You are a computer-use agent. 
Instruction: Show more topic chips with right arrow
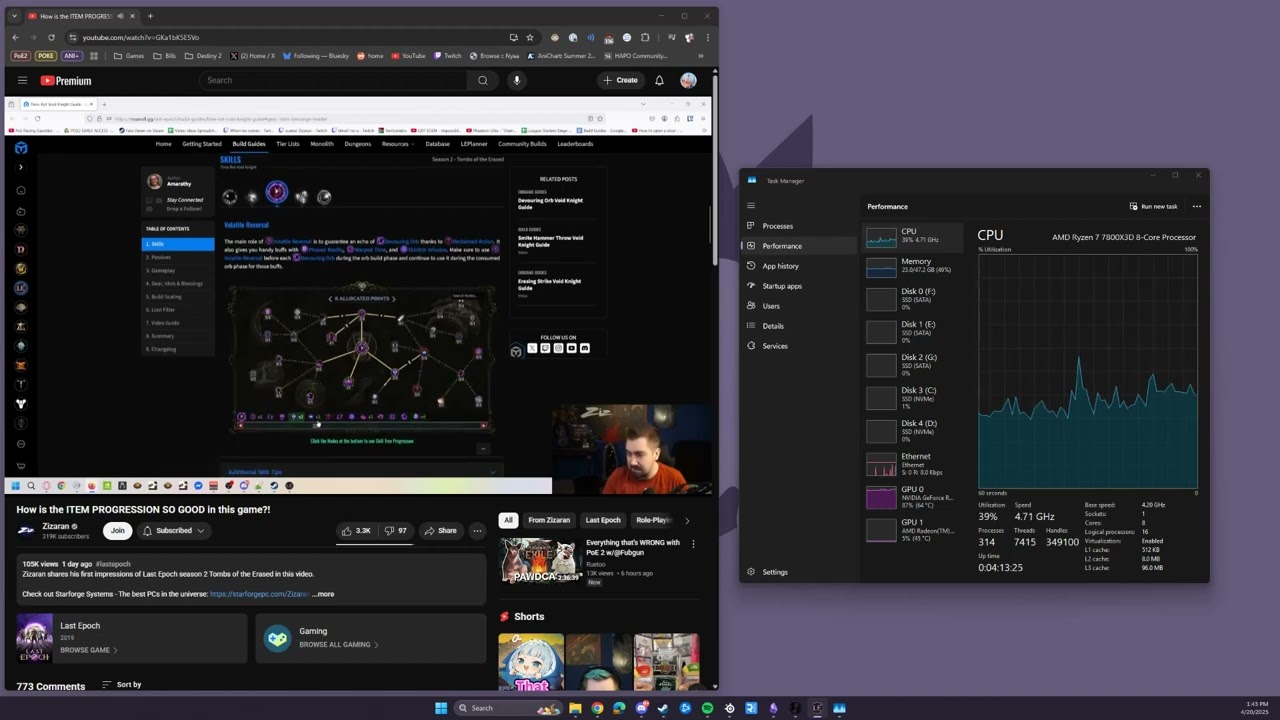(687, 520)
